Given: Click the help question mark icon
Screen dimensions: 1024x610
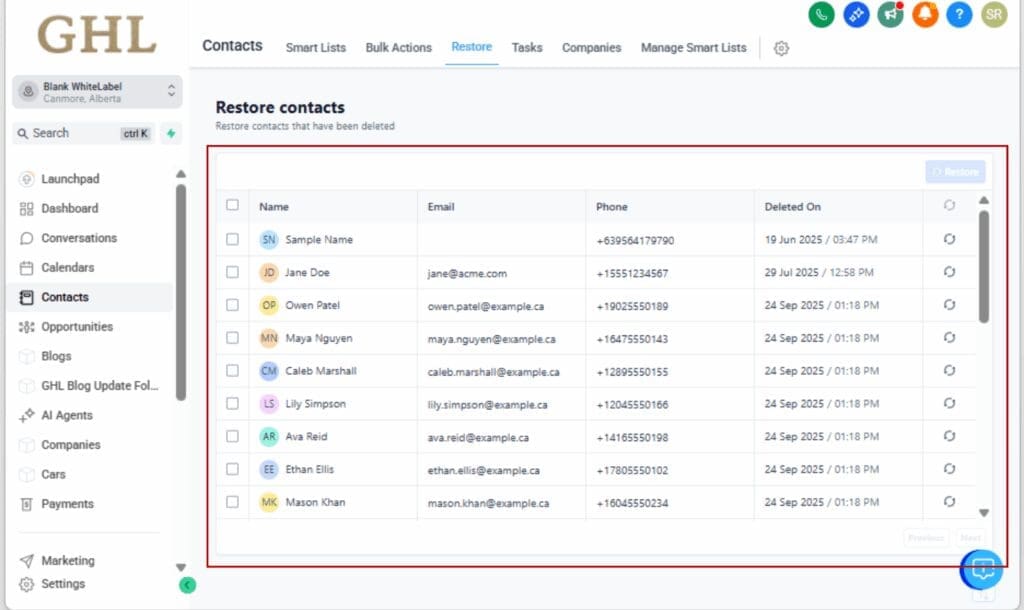Looking at the screenshot, I should click(959, 16).
